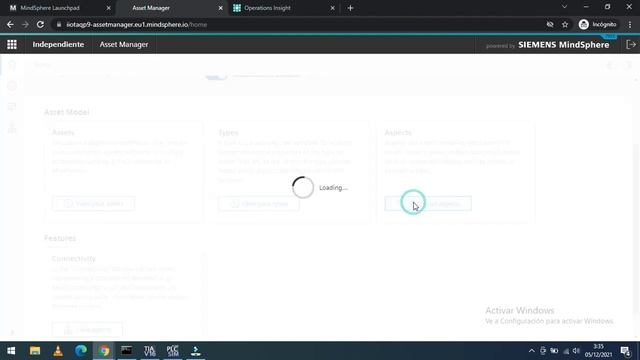Open File Explorer from the taskbar
640x360 pixels.
click(x=35, y=351)
